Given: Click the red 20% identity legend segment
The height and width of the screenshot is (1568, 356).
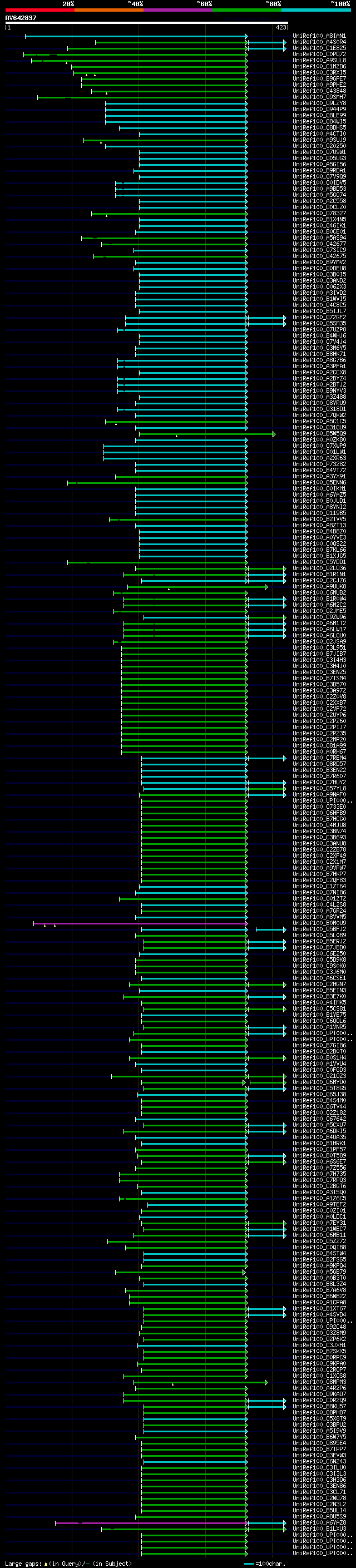Looking at the screenshot, I should click(39, 11).
